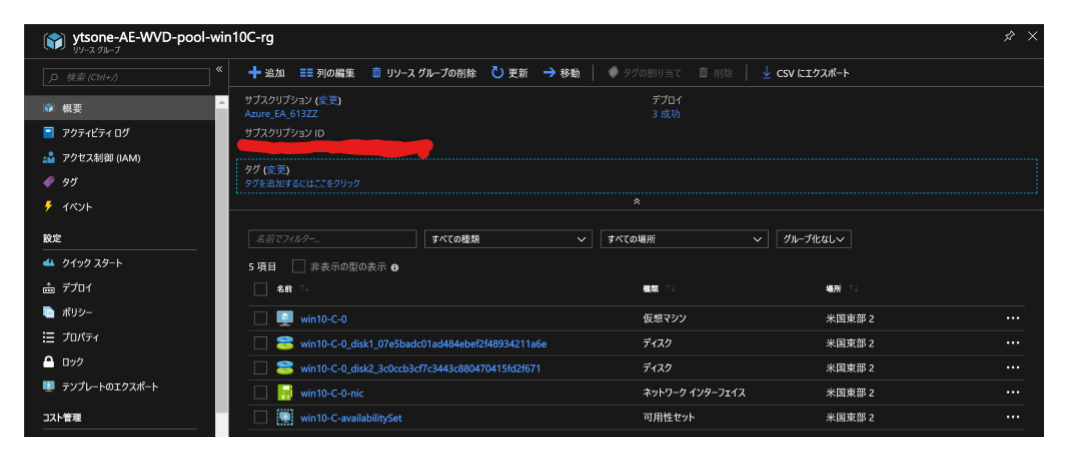Pin this blade to dashboard
1074x467 pixels.
coord(1009,37)
